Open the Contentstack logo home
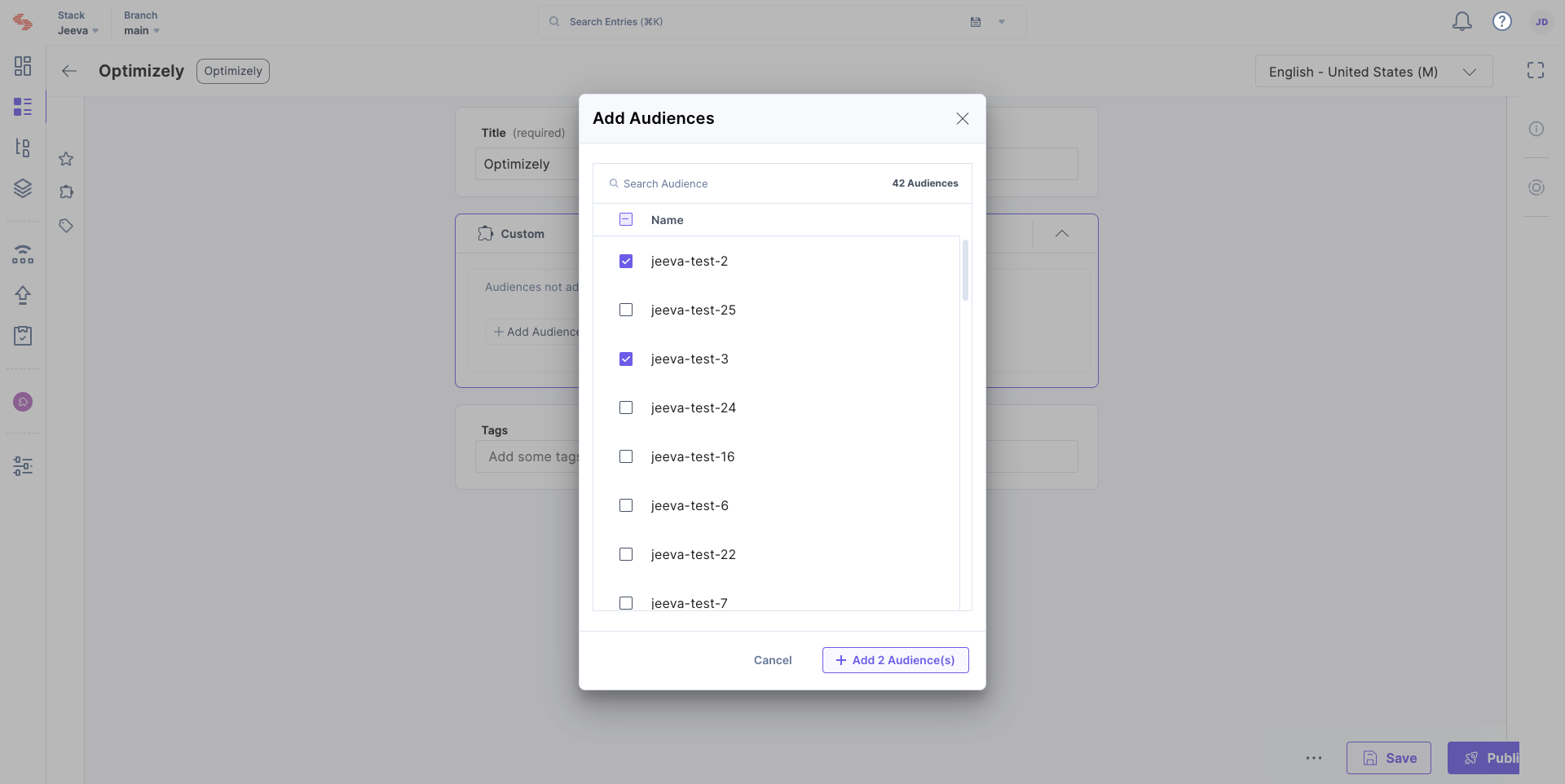Image resolution: width=1565 pixels, height=784 pixels. pos(23,23)
